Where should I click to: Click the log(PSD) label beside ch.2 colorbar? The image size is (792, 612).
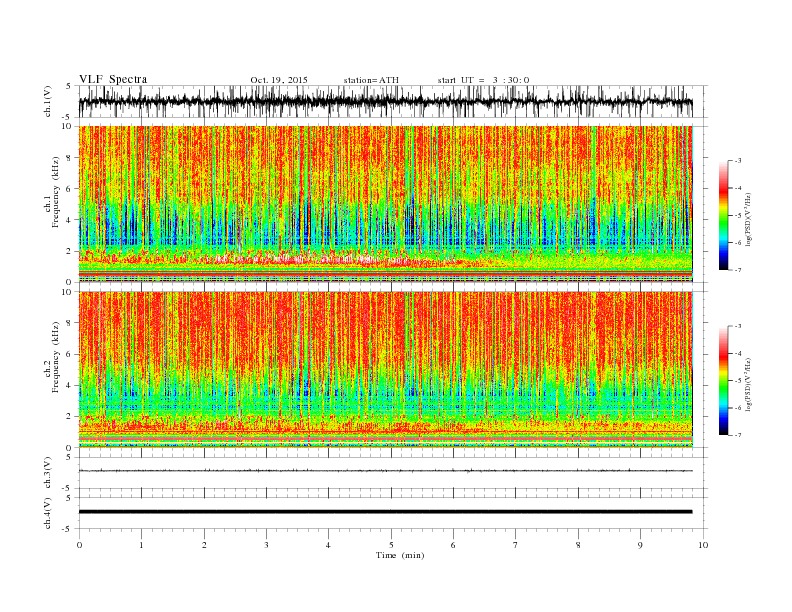click(x=749, y=384)
